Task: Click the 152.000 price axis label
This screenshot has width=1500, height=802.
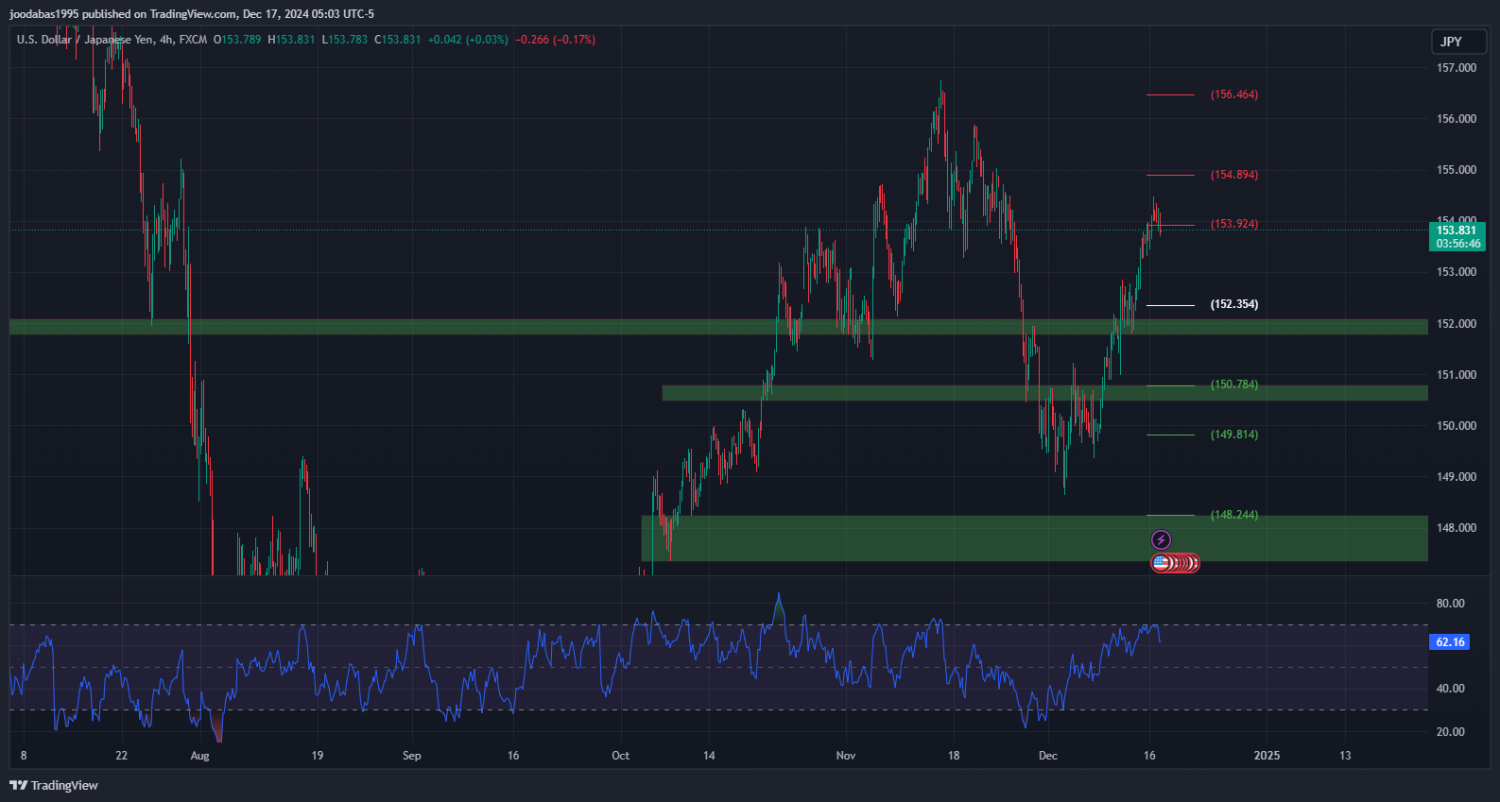Action: coord(1456,324)
